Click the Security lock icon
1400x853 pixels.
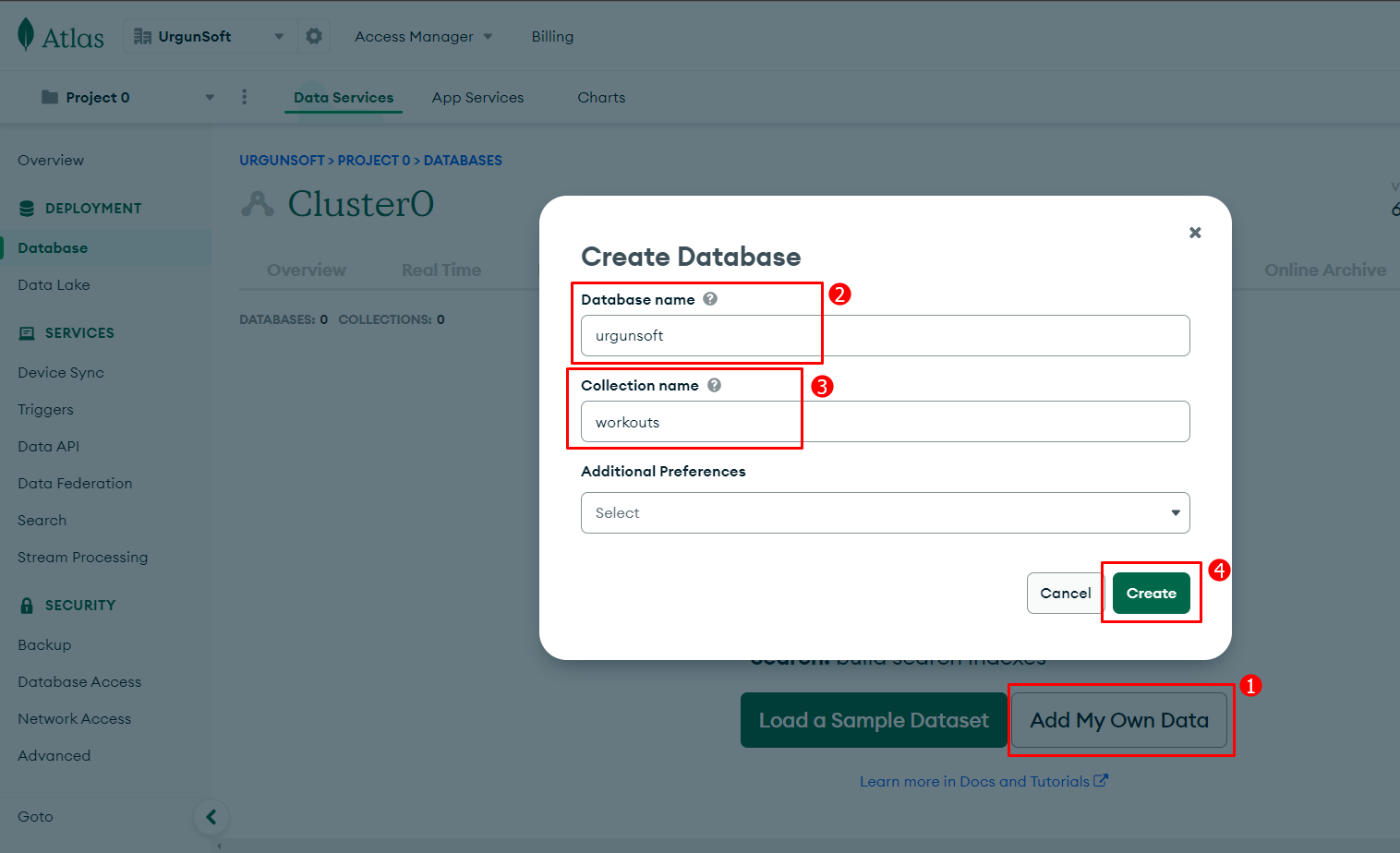[x=27, y=606]
